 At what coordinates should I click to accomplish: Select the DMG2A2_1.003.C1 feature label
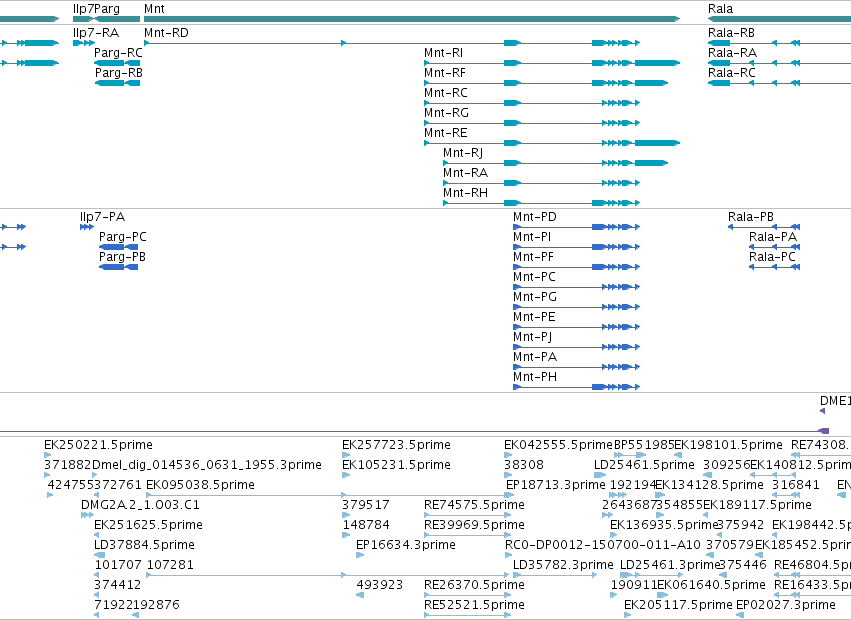pyautogui.click(x=140, y=505)
